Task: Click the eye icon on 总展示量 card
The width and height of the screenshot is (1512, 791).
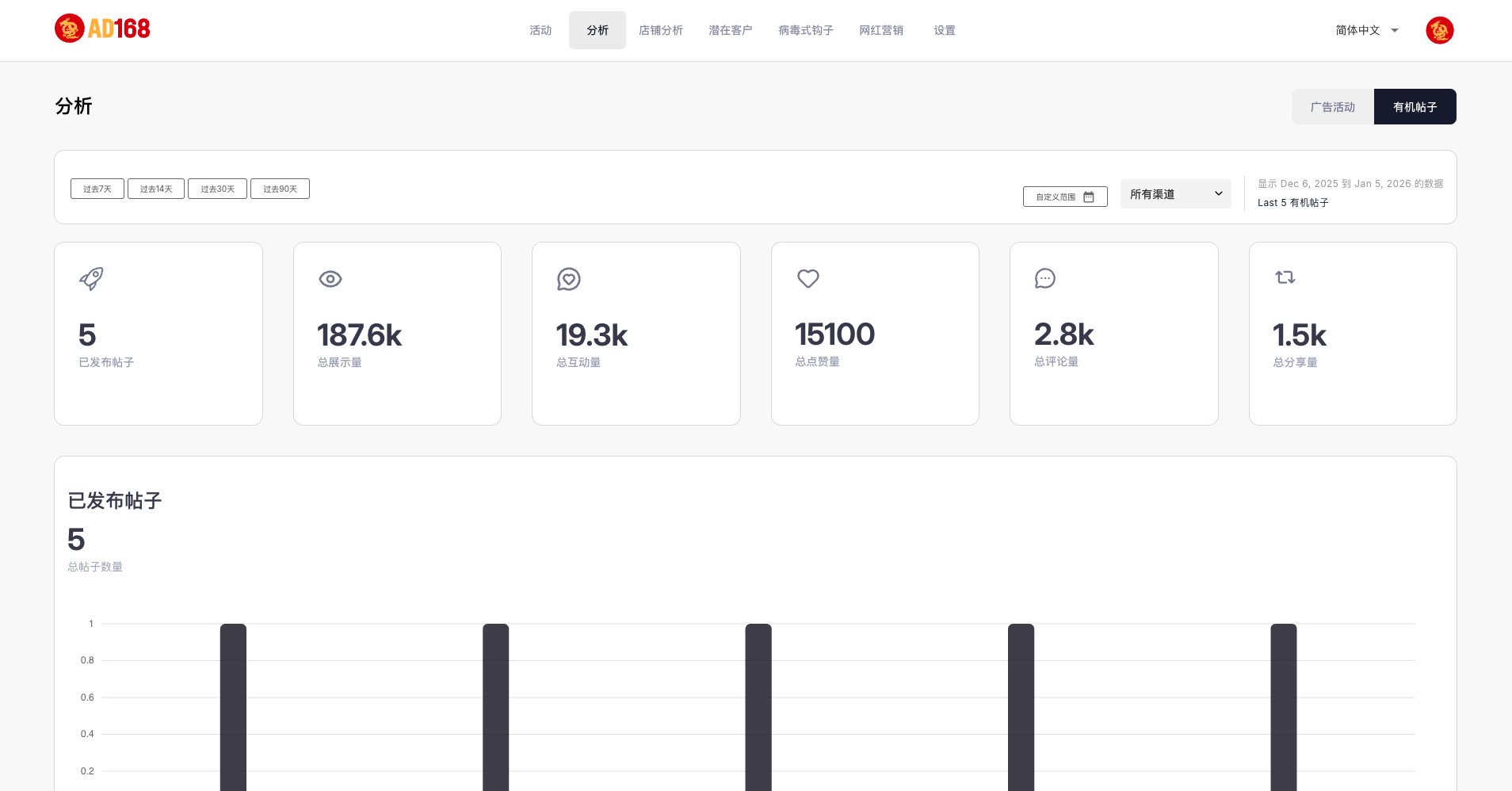Action: click(x=330, y=279)
